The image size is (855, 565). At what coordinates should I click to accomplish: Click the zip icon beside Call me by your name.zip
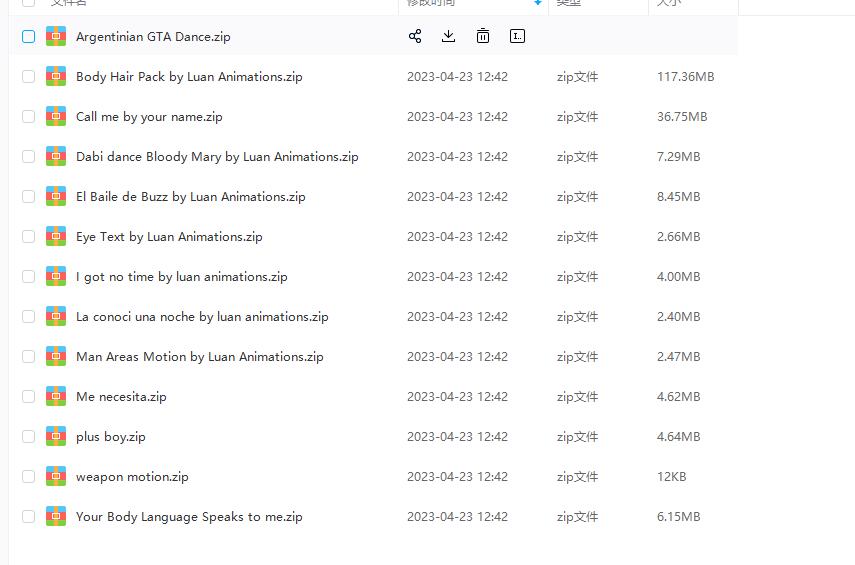(x=56, y=116)
